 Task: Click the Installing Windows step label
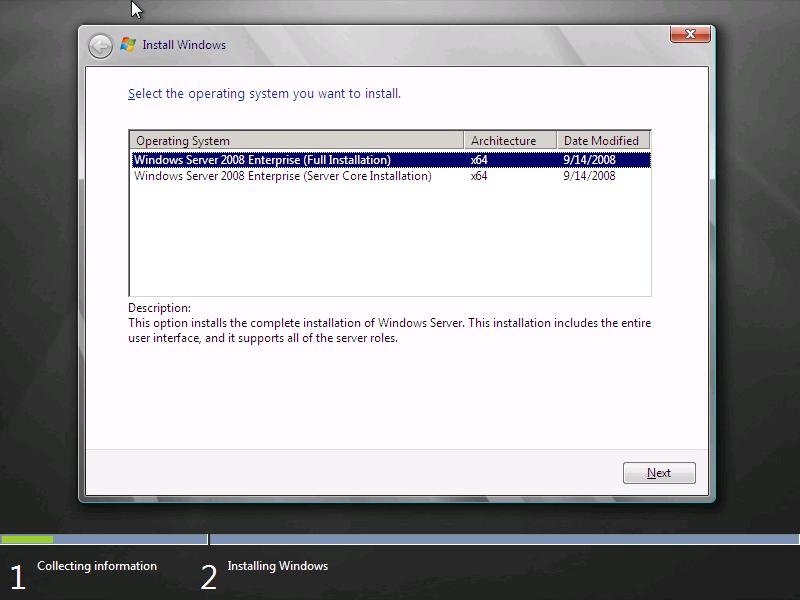[278, 566]
